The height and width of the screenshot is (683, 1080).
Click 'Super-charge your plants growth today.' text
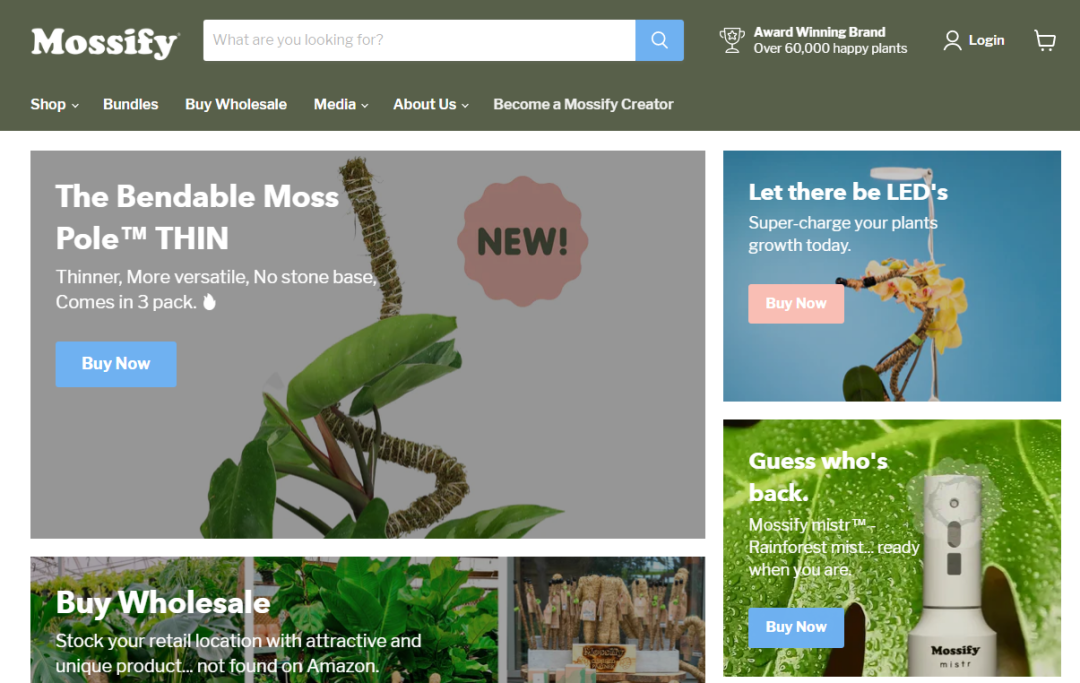843,234
